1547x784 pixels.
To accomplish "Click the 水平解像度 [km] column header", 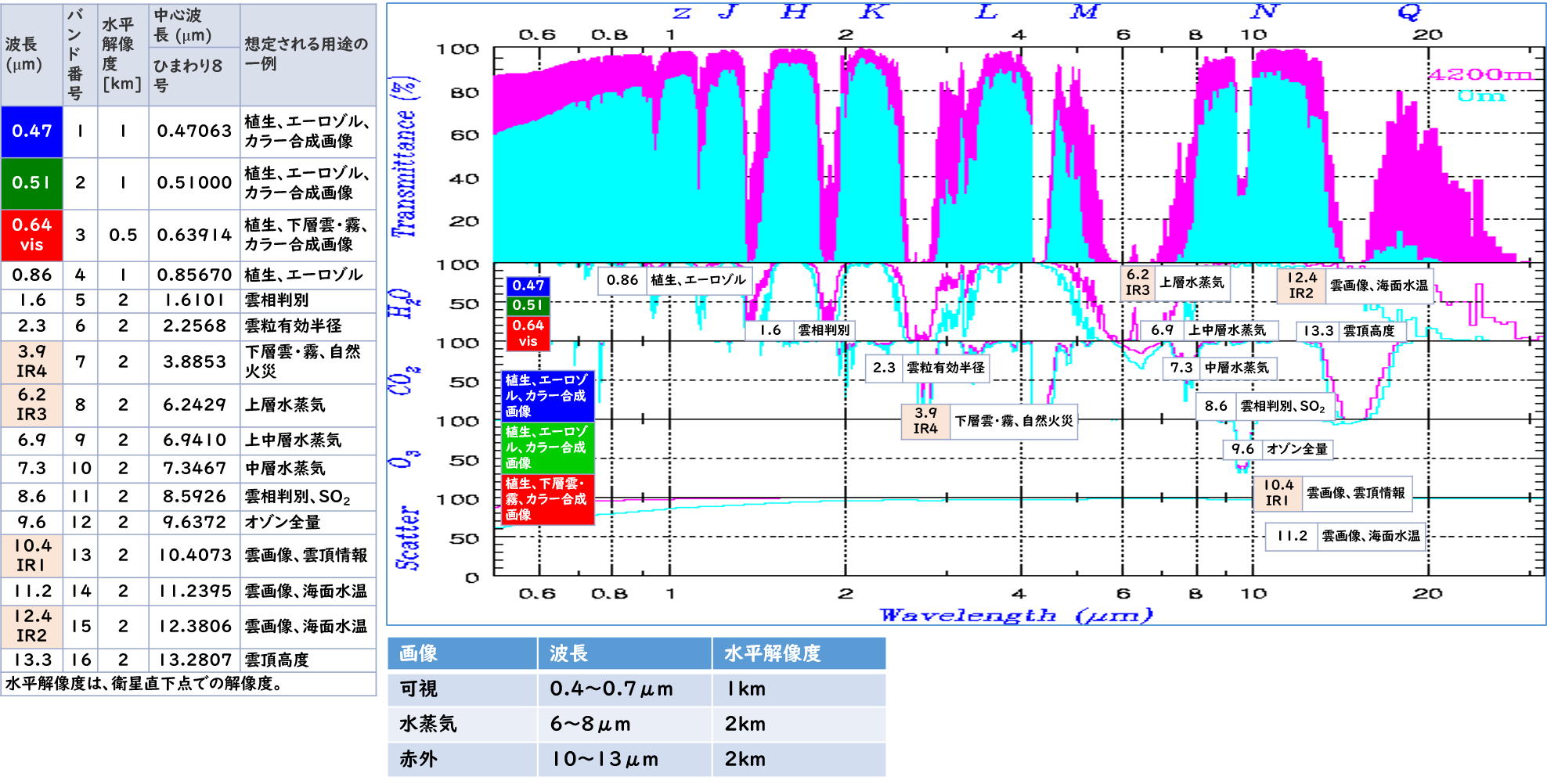I will pos(122,53).
